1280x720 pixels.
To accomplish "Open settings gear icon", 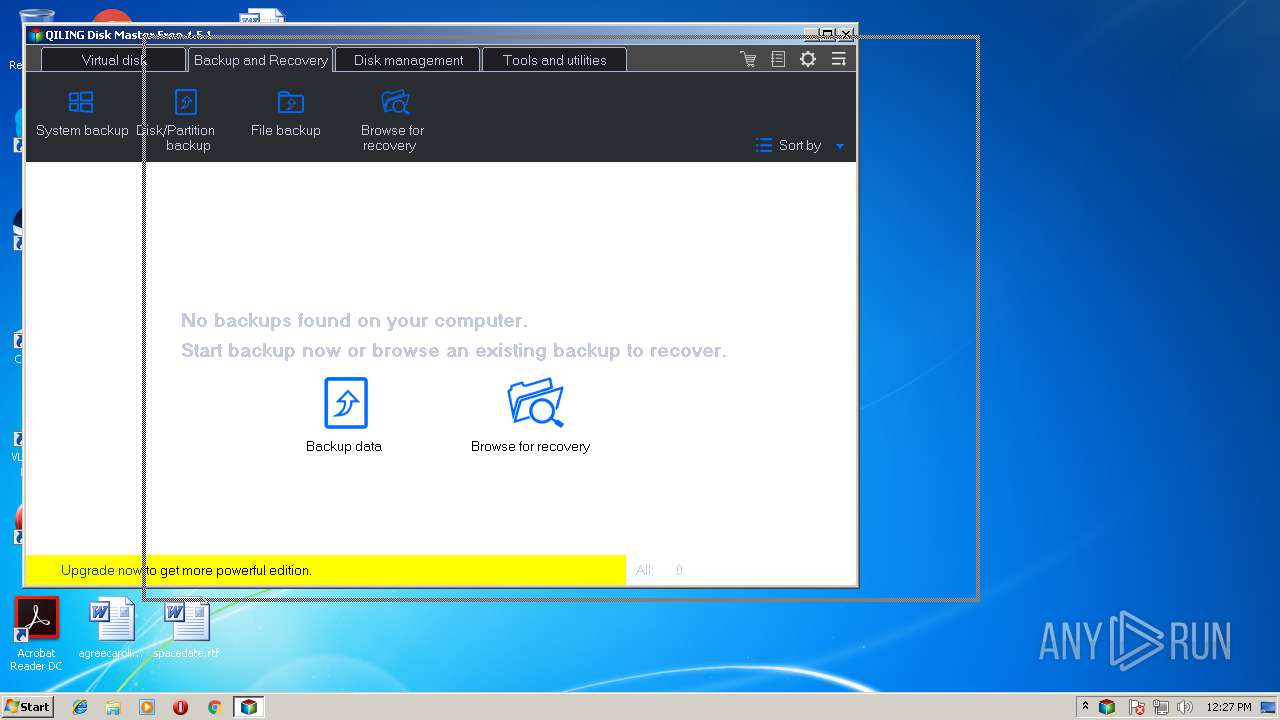I will click(x=808, y=59).
